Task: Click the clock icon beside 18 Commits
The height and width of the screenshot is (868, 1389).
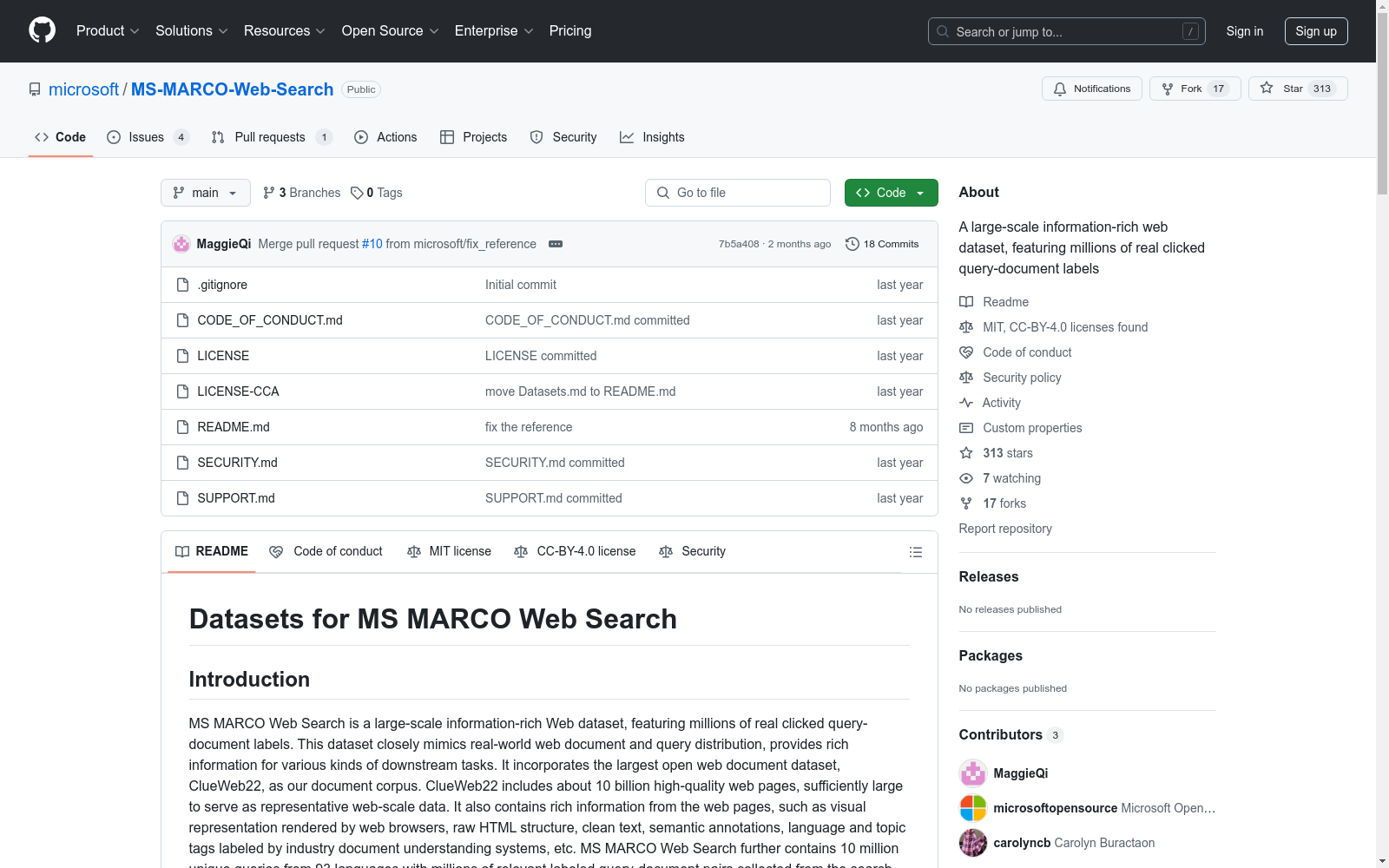Action: 852,244
